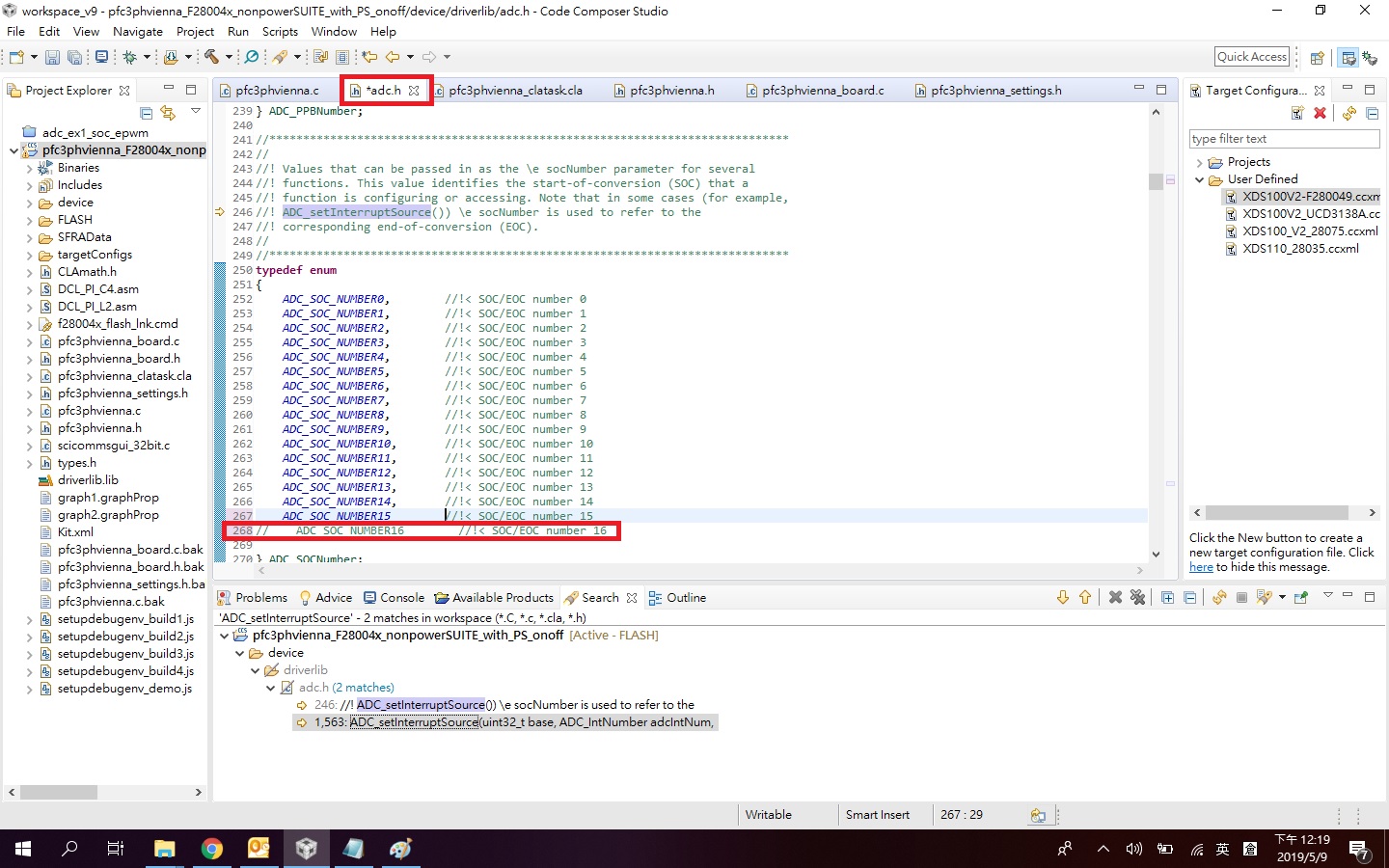
Task: Click the editor vertical scrollbar thumb
Action: coord(1156,181)
